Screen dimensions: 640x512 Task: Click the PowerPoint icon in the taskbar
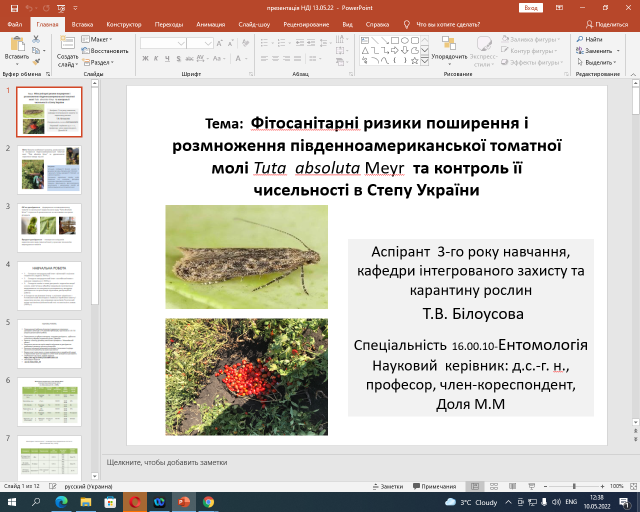[x=183, y=501]
